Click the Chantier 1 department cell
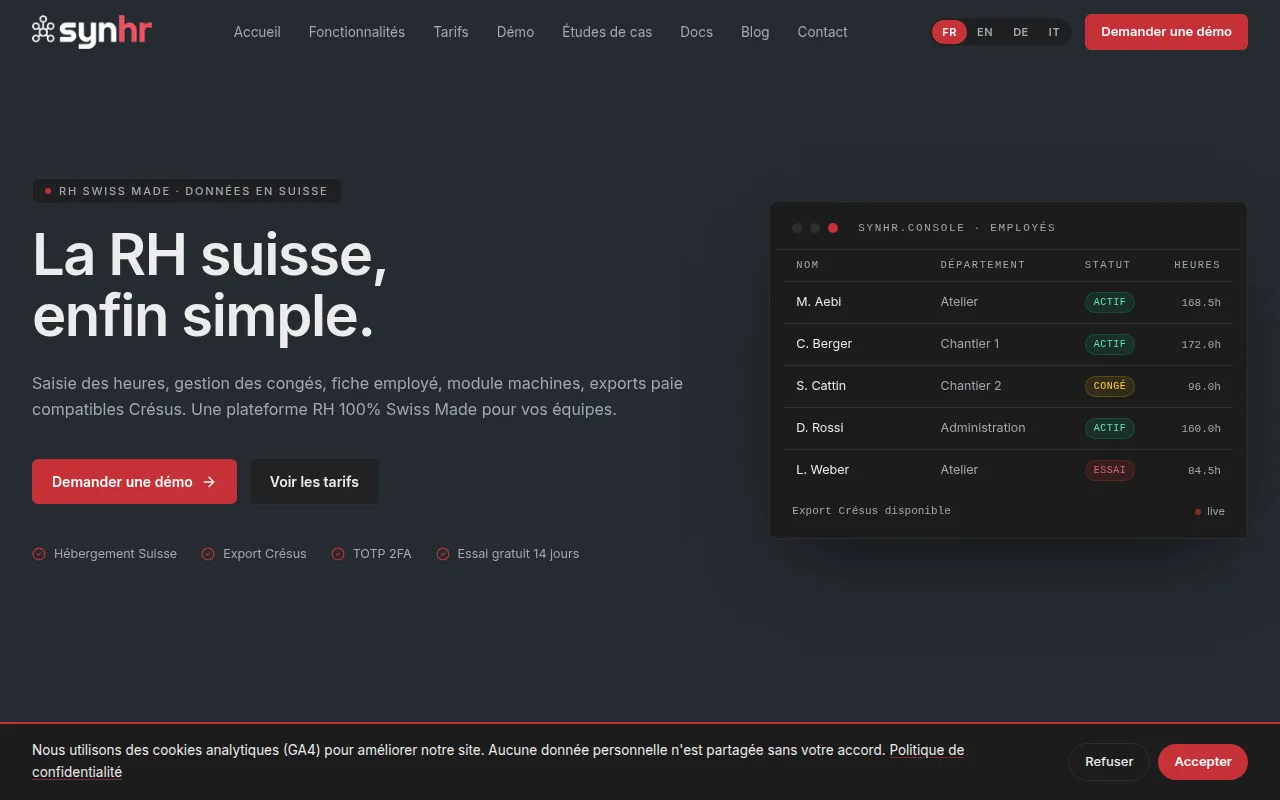The height and width of the screenshot is (800, 1280). (x=970, y=344)
